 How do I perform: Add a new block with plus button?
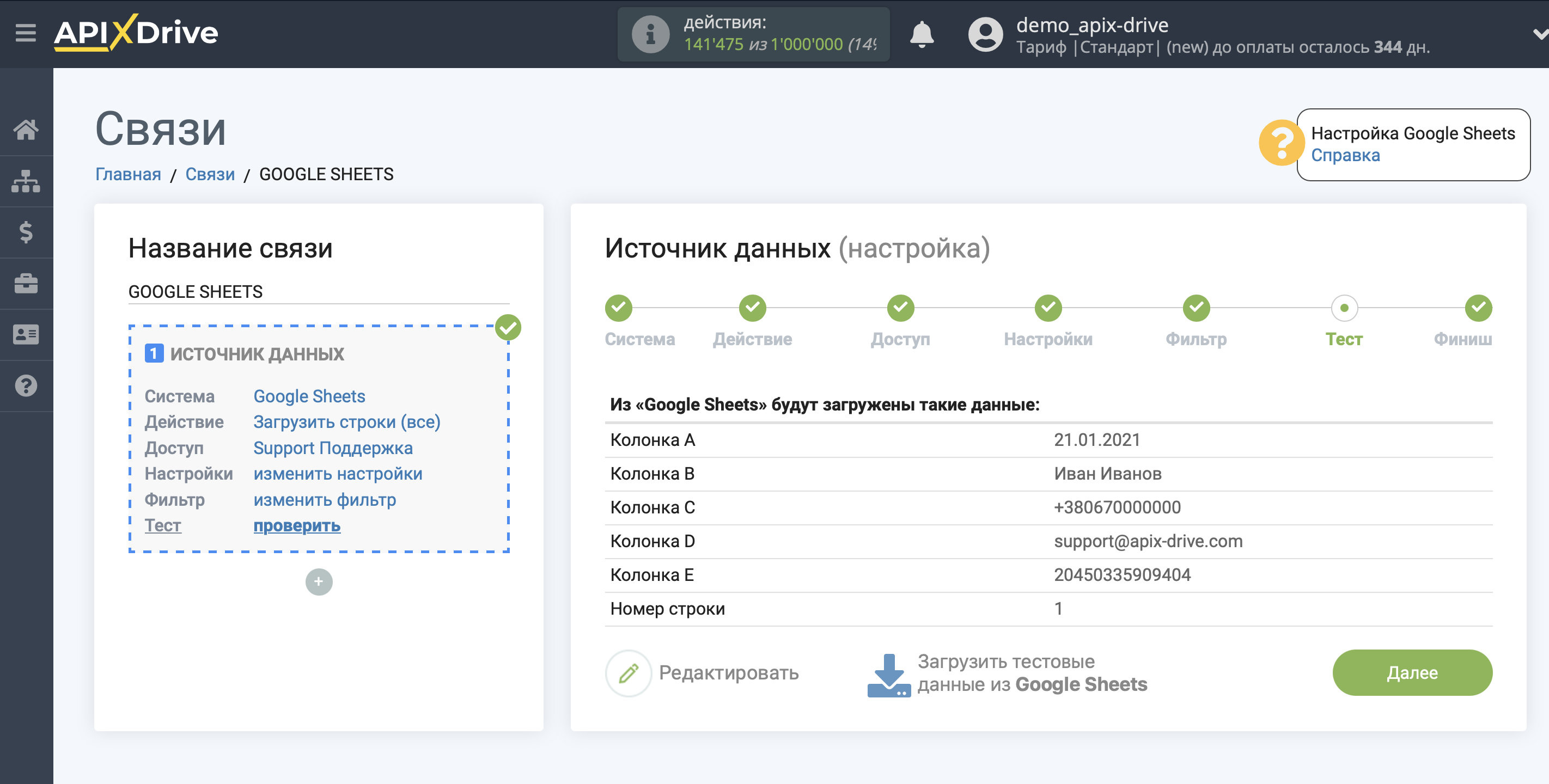click(x=319, y=582)
